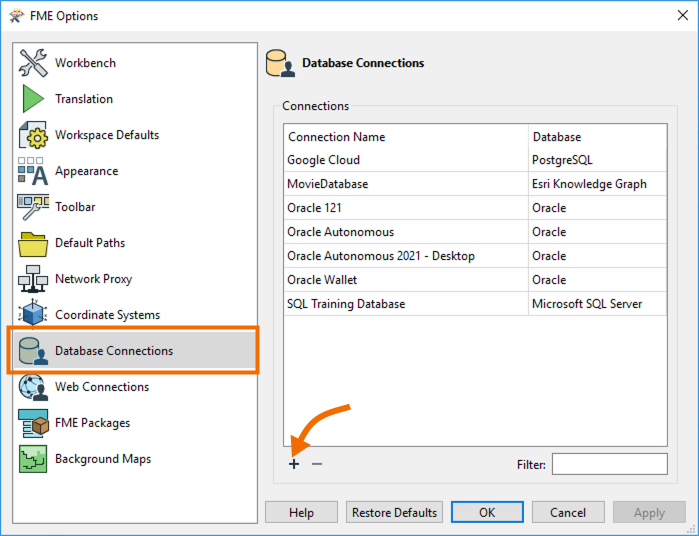
Task: Sort by Connection Name column header
Action: [406, 136]
